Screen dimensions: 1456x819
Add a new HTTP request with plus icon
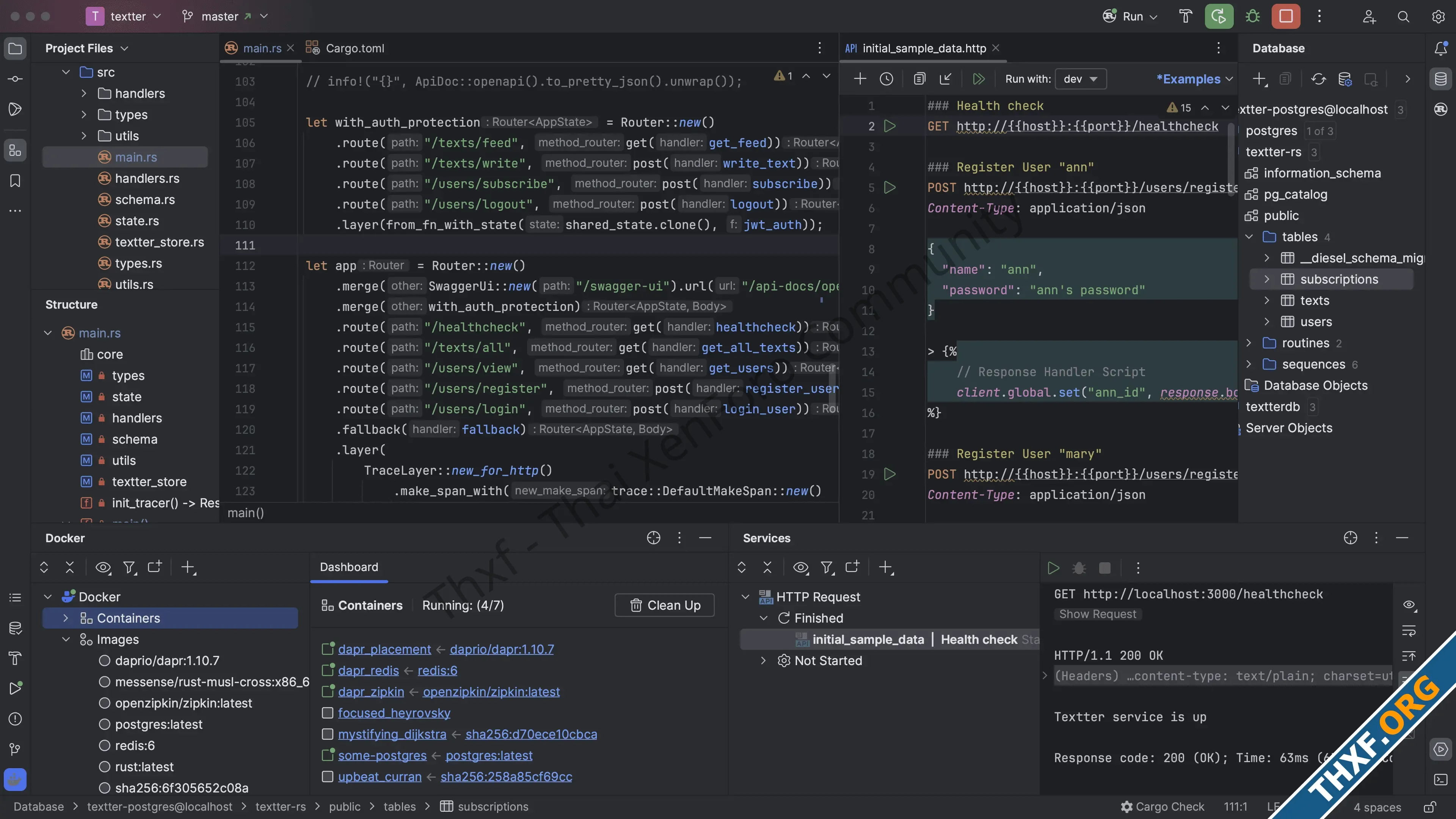pyautogui.click(x=860, y=79)
